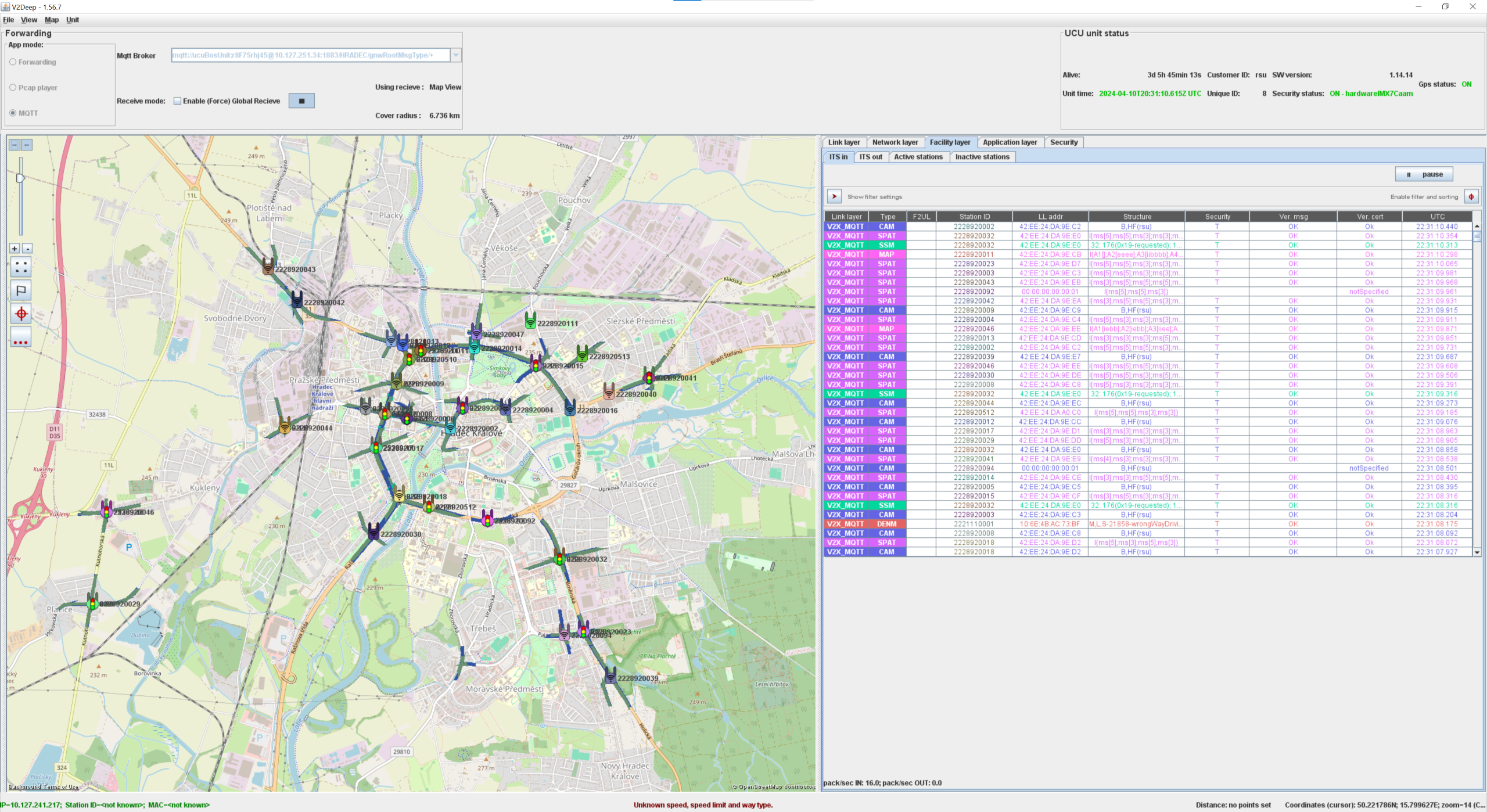Click the stop square button beside Global Recieve
The width and height of the screenshot is (1487, 812).
pos(301,101)
